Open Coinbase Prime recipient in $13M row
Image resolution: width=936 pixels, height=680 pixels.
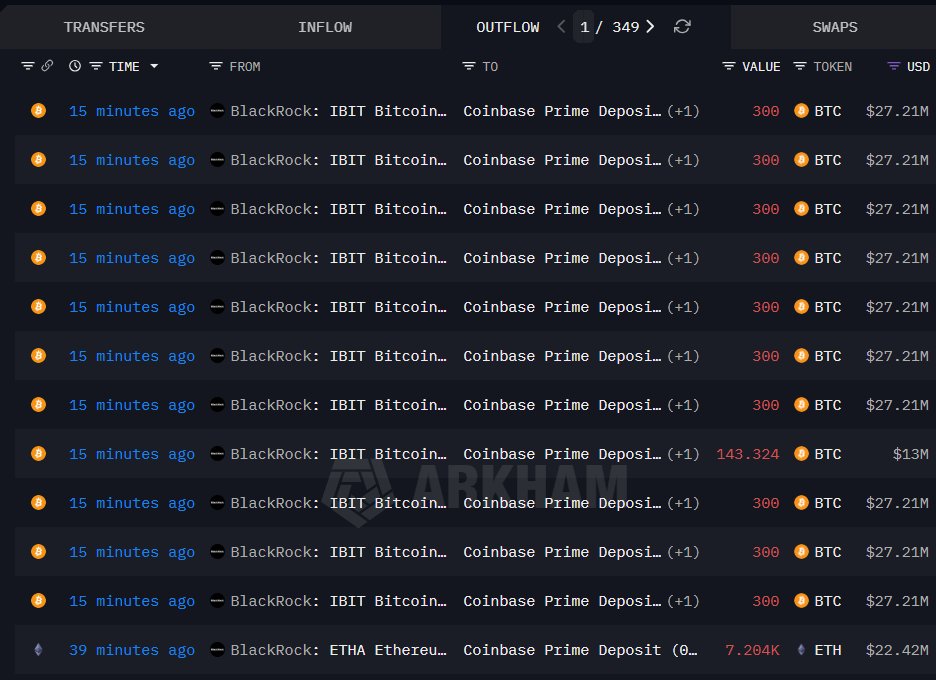pos(562,454)
